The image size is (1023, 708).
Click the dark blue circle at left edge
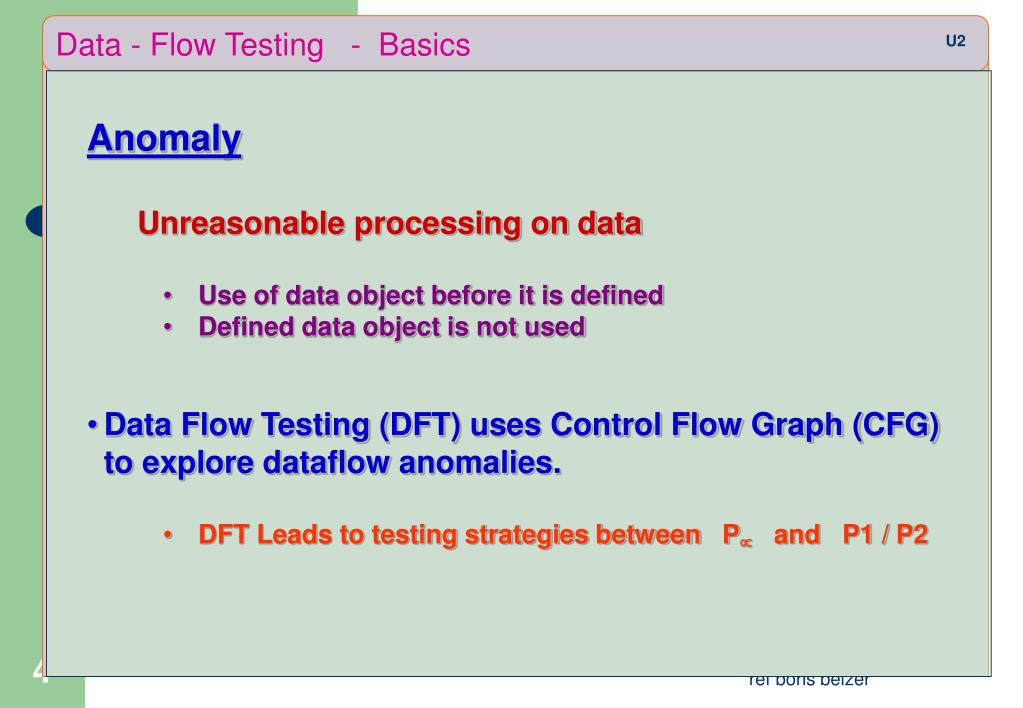[x=36, y=222]
